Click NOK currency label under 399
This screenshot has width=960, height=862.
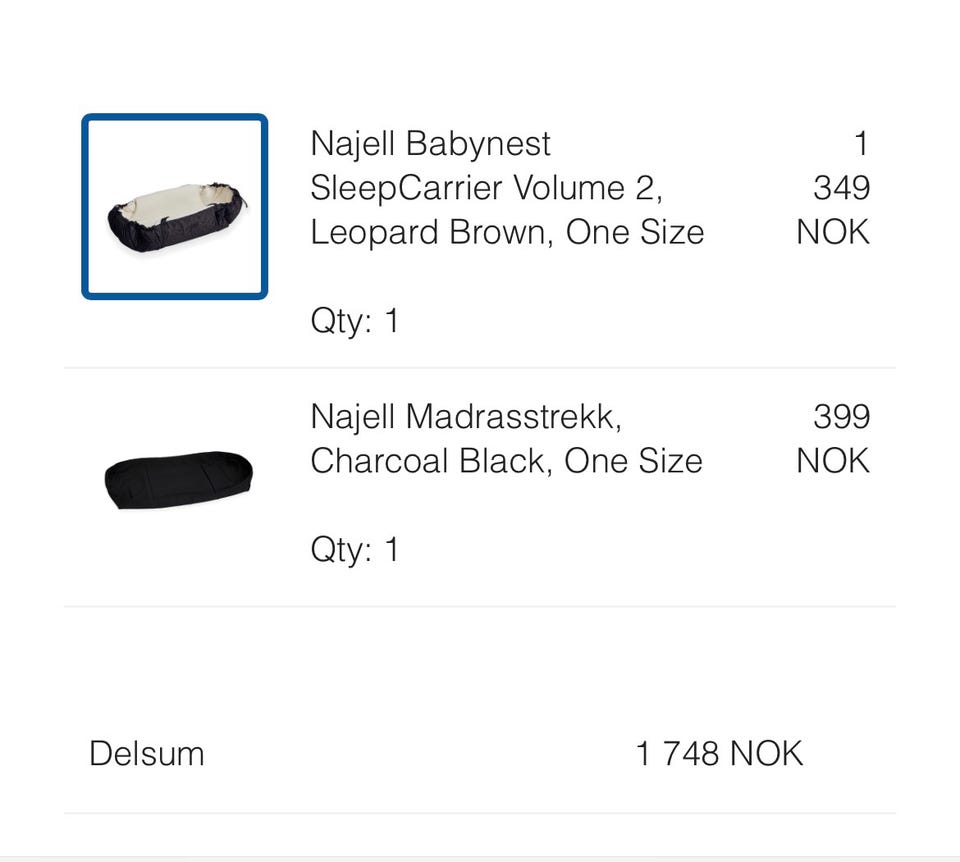[833, 461]
